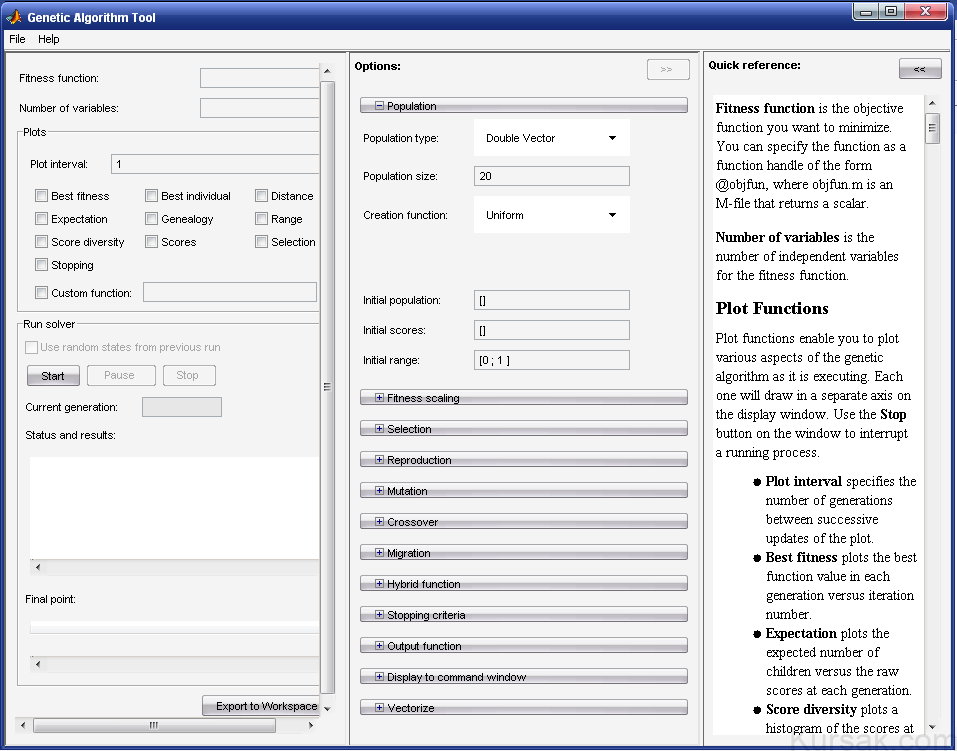Click the Number of variables field
The width and height of the screenshot is (957, 751).
[259, 107]
